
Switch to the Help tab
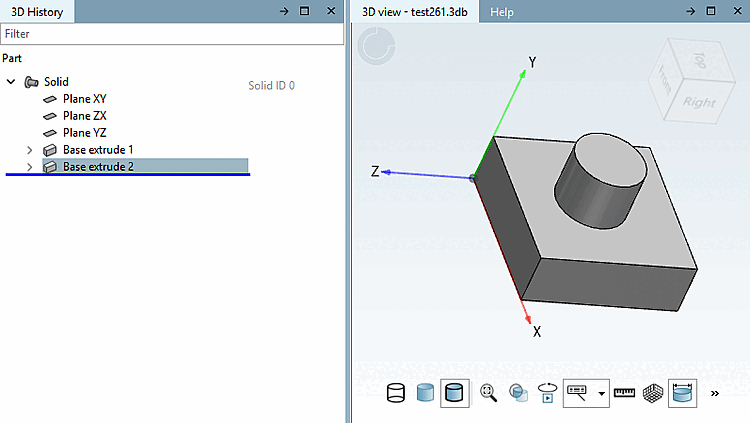click(501, 12)
